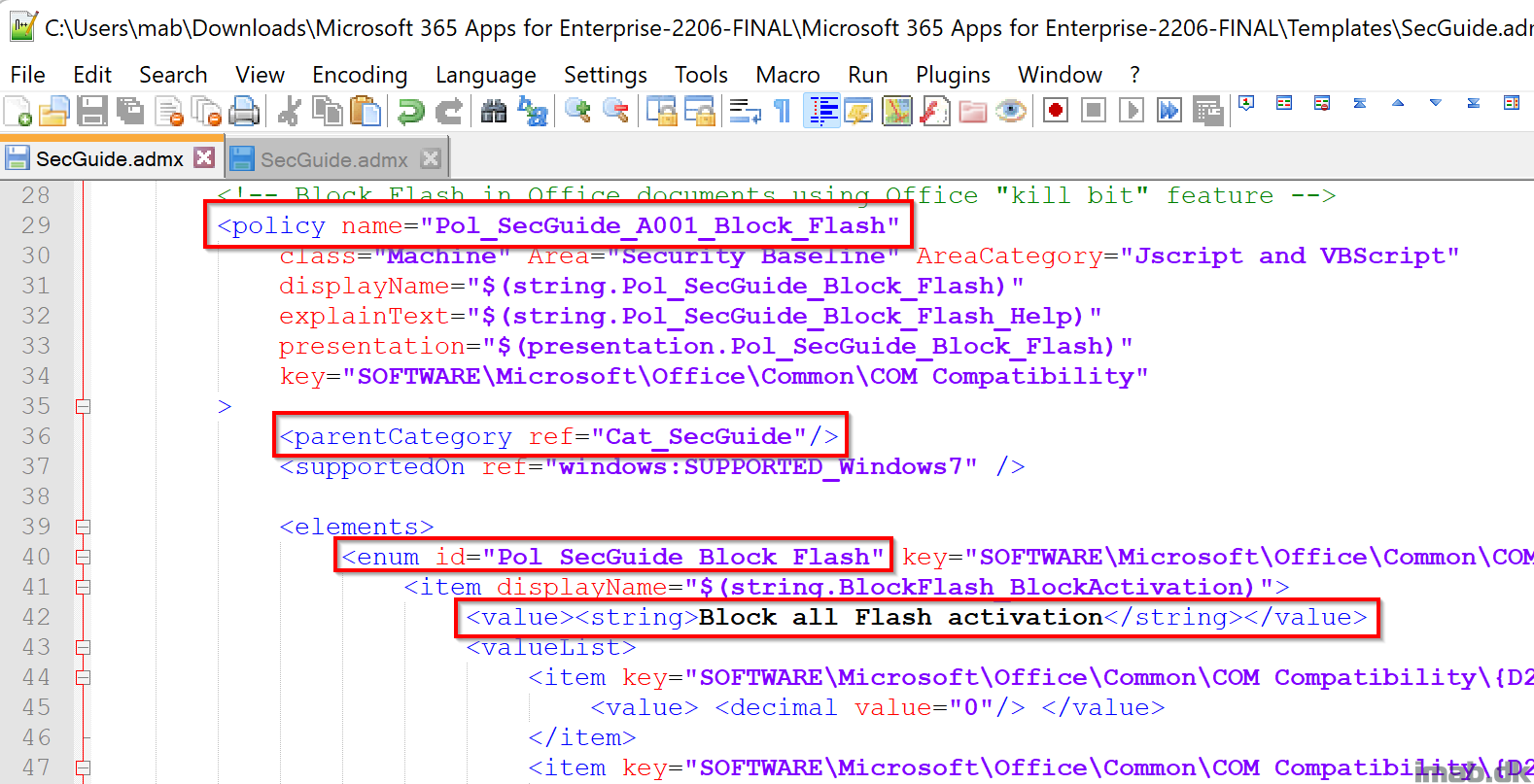The width and height of the screenshot is (1534, 784).
Task: Click the Close document toolbar icon
Action: [169, 112]
